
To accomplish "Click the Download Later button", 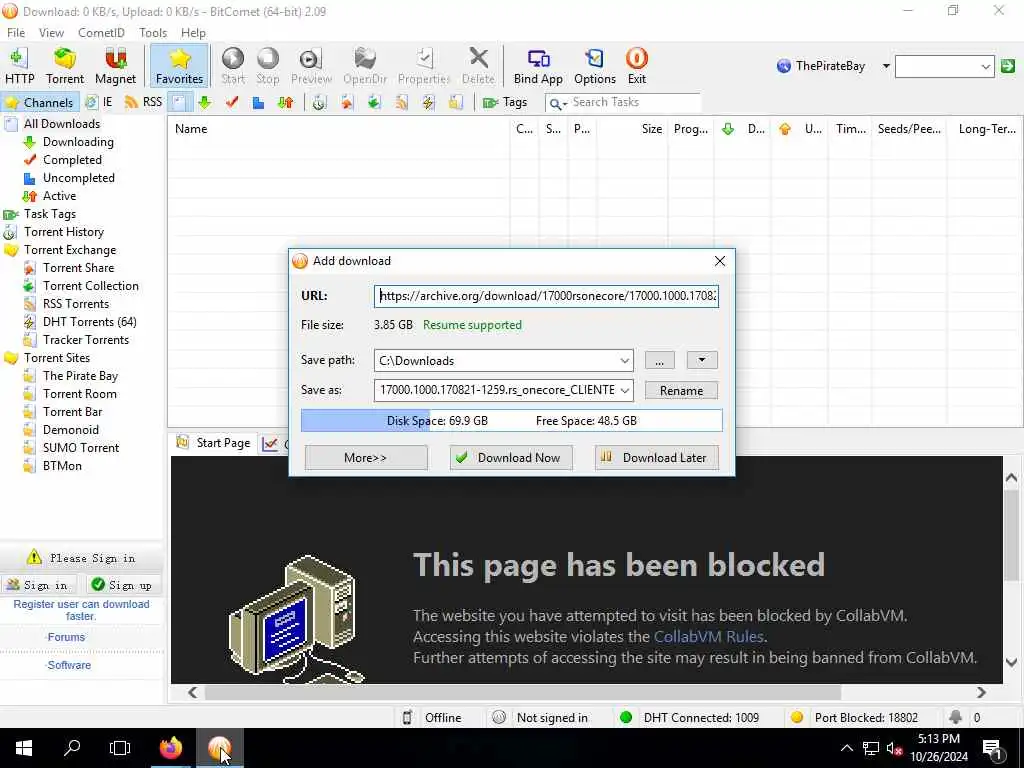I will (656, 458).
